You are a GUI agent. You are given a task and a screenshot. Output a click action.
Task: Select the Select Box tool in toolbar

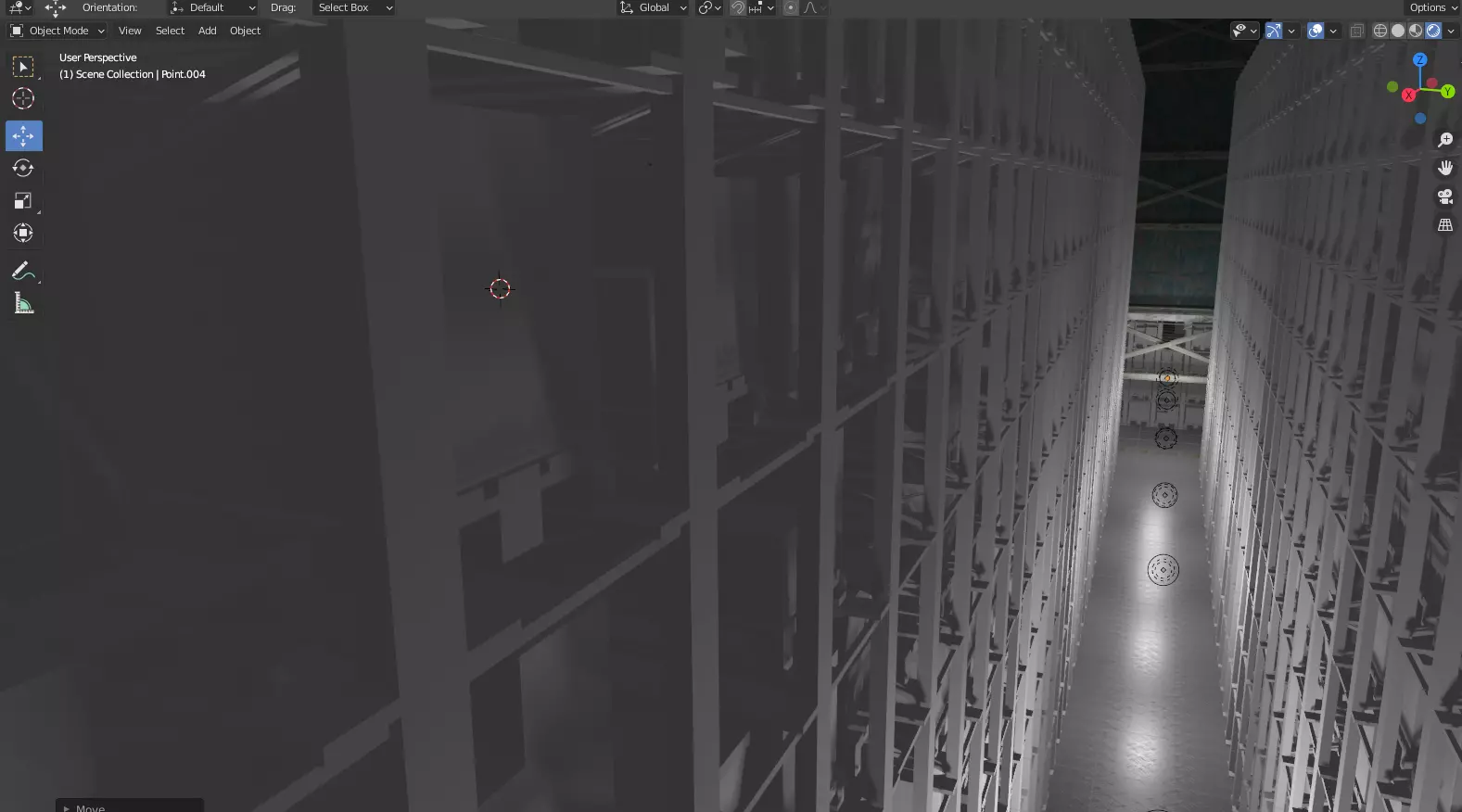coord(23,67)
